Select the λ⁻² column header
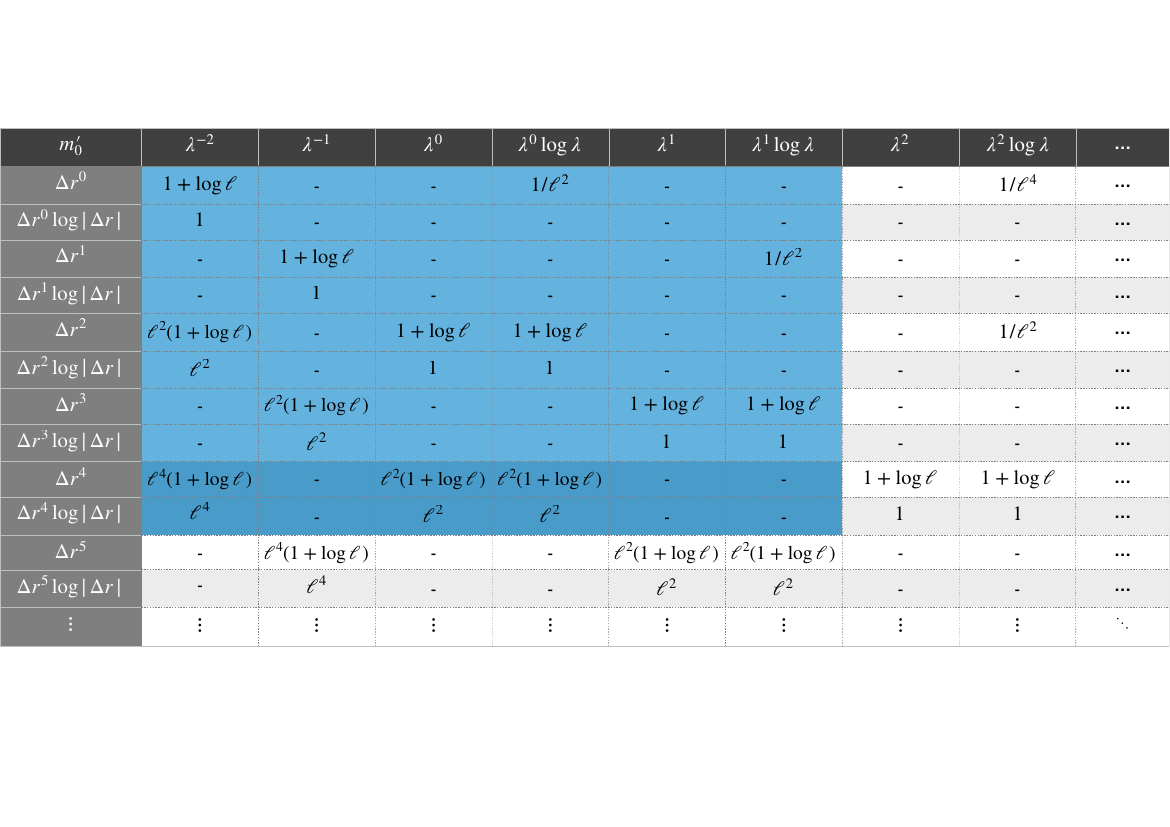Image resolution: width=1170 pixels, height=827 pixels. pyautogui.click(x=200, y=147)
